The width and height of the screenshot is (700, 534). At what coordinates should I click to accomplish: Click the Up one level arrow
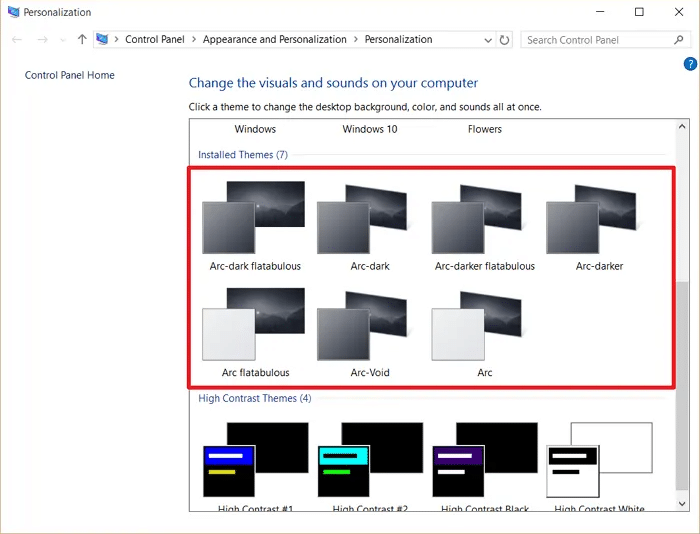click(x=82, y=40)
